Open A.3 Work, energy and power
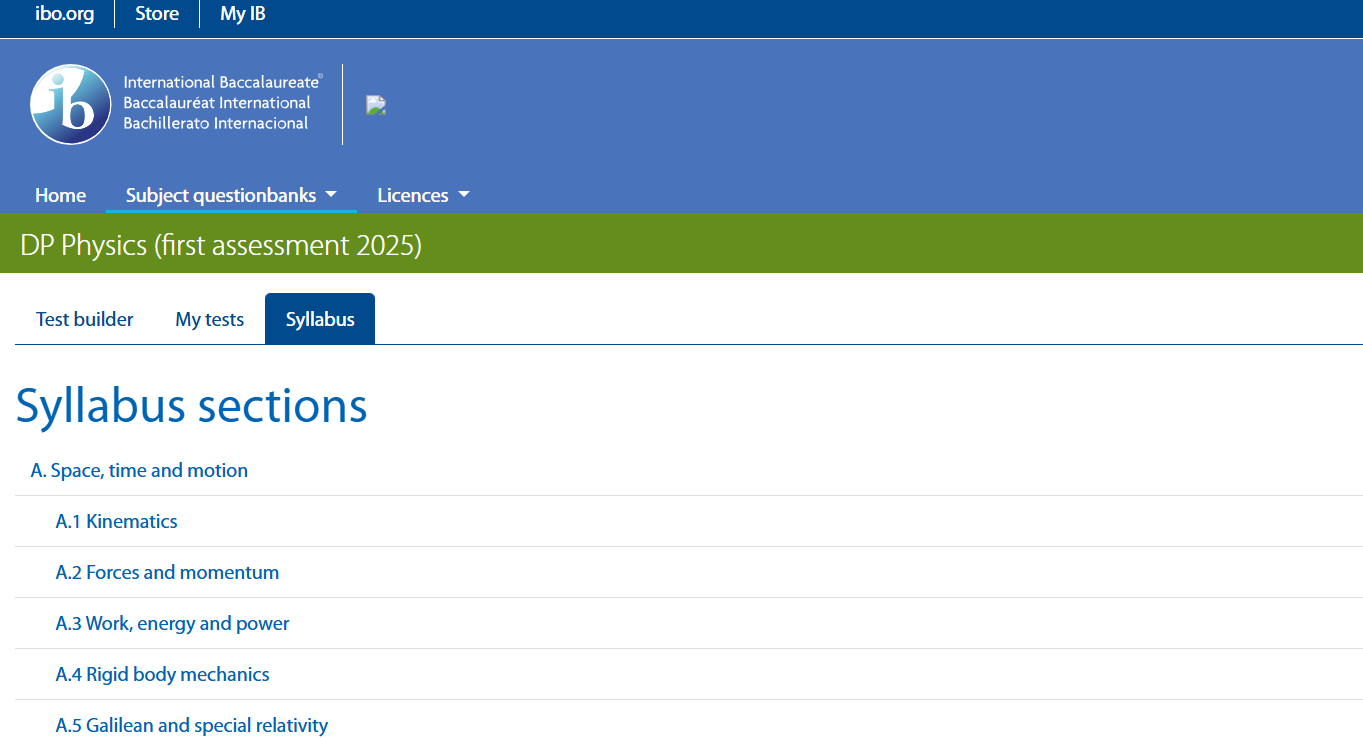1363x738 pixels. 172,623
